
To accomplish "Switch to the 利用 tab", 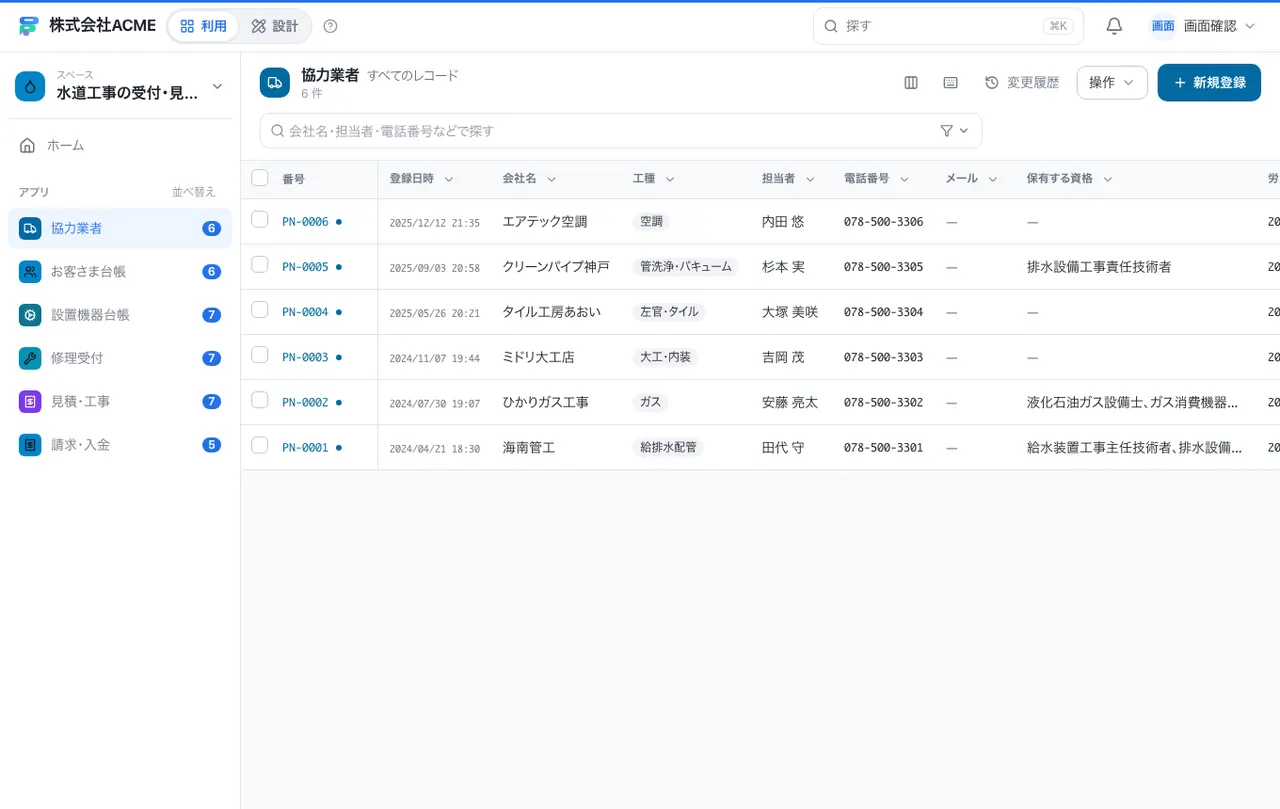I will pos(204,26).
